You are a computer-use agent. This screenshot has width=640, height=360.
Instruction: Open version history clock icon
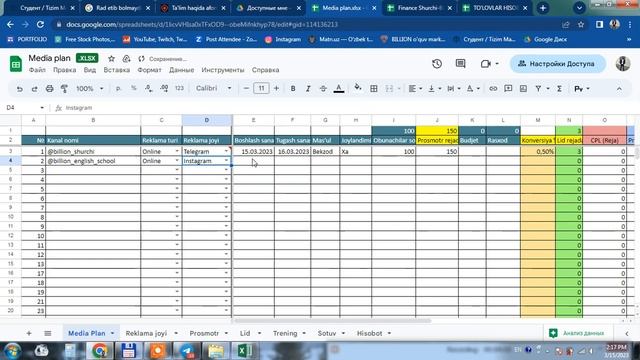tap(437, 64)
